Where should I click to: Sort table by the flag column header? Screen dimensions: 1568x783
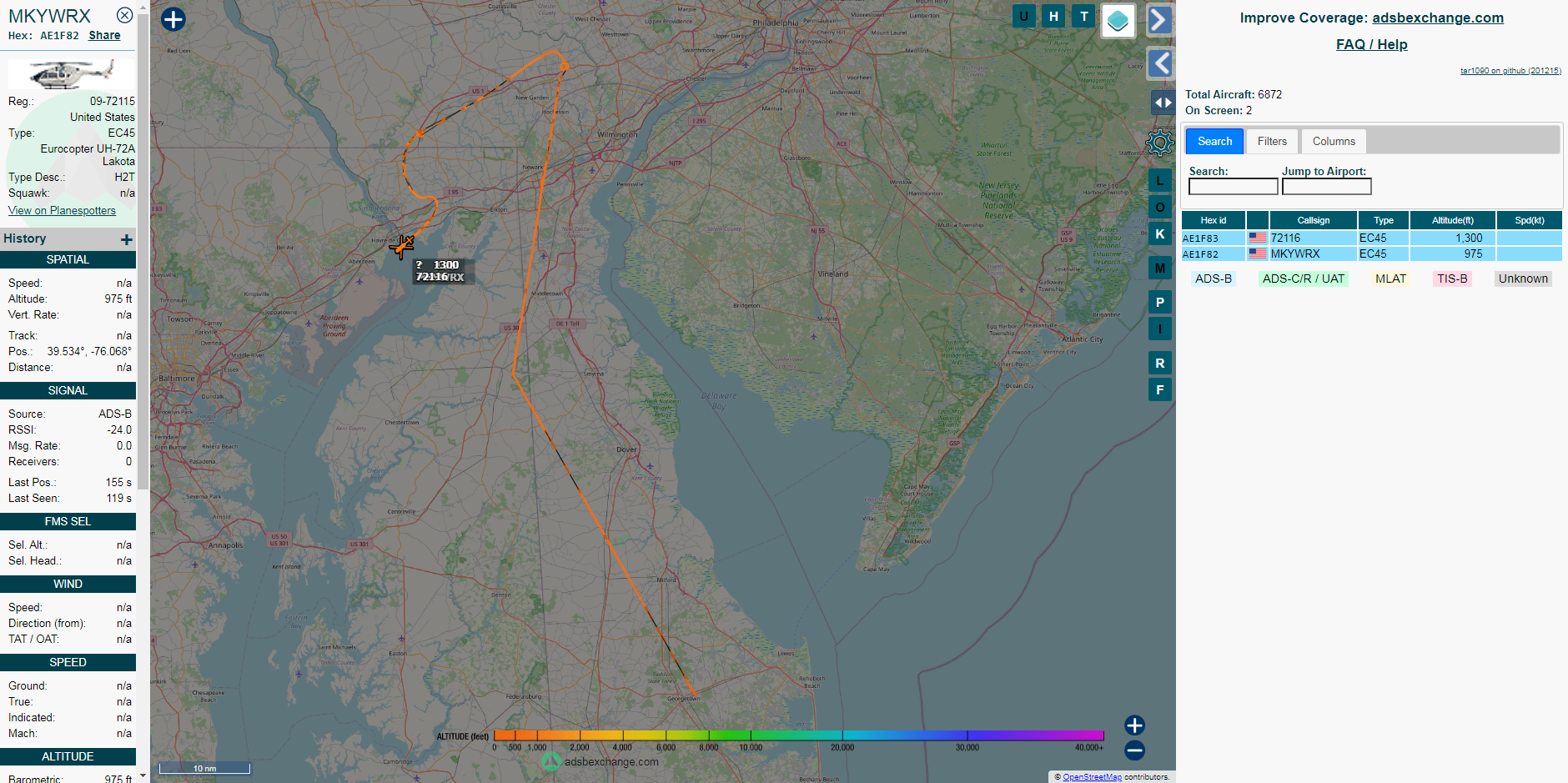(1258, 220)
